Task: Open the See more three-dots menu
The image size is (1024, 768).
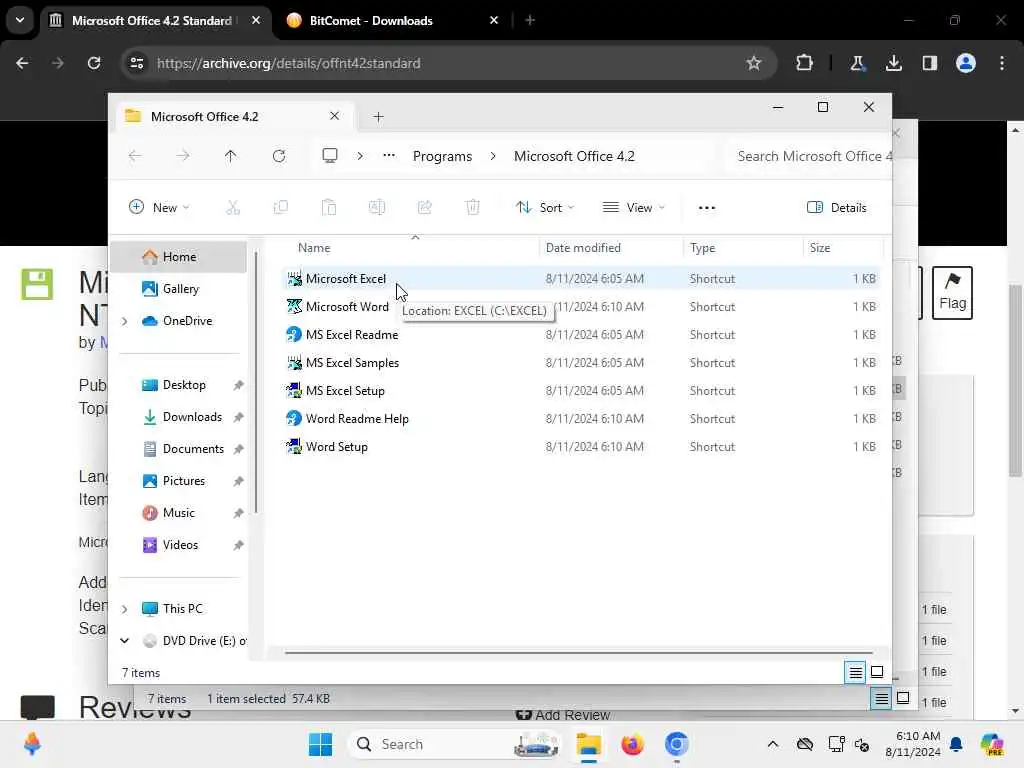Action: [707, 208]
